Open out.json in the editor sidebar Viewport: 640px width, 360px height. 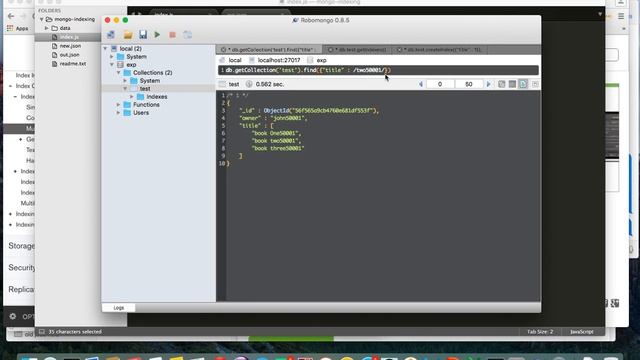click(69, 55)
